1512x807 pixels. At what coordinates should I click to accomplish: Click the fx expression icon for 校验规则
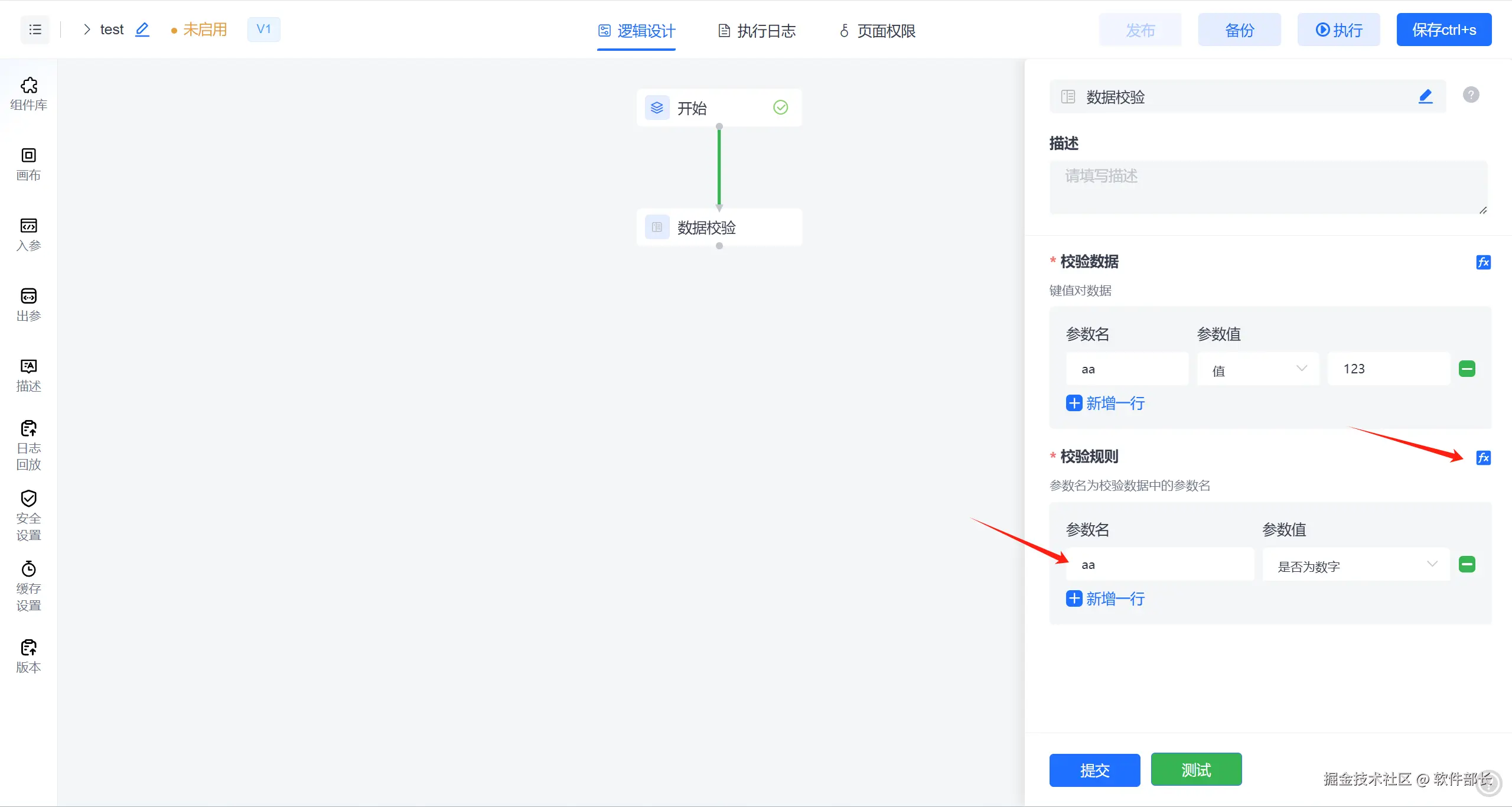1483,458
